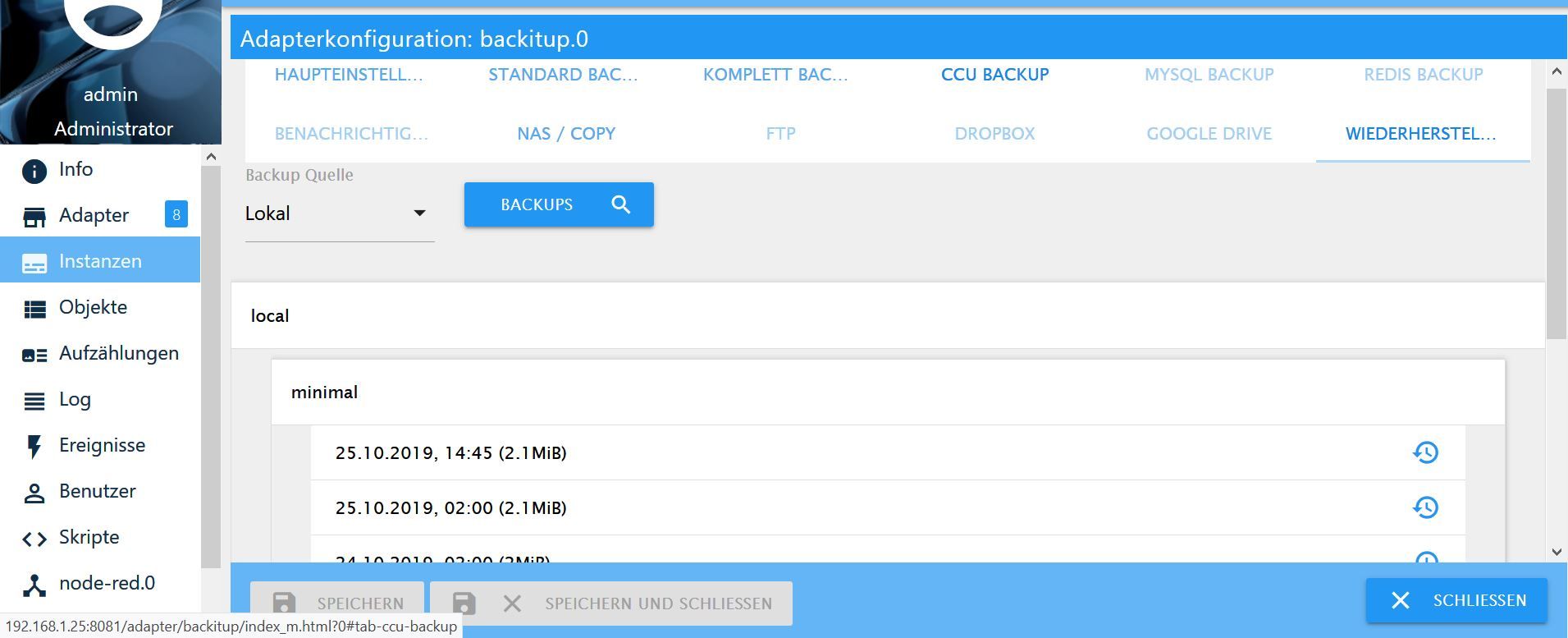Click the Log lines icon
The image size is (1568, 638).
[34, 401]
